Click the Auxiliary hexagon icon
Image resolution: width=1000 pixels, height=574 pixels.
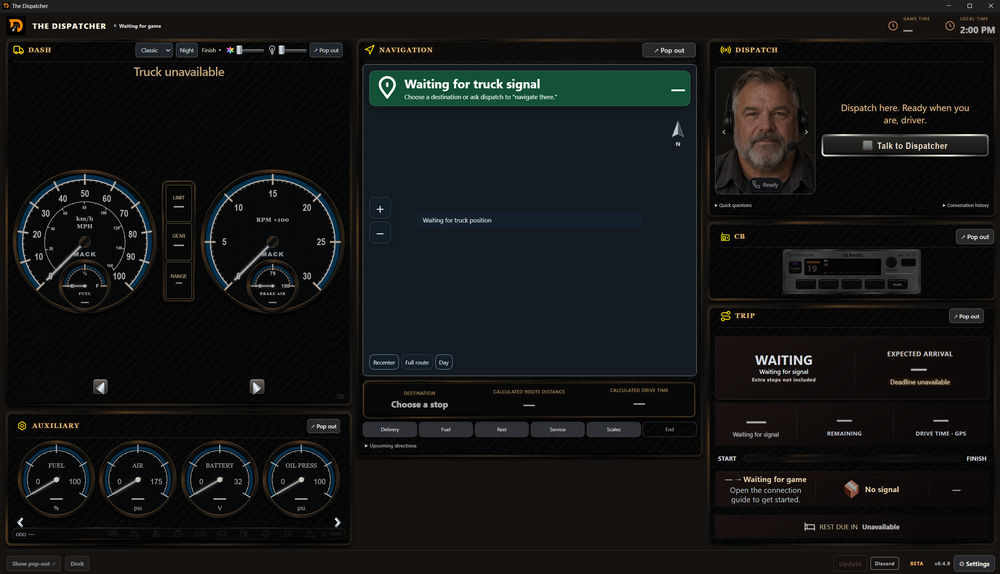[x=22, y=425]
